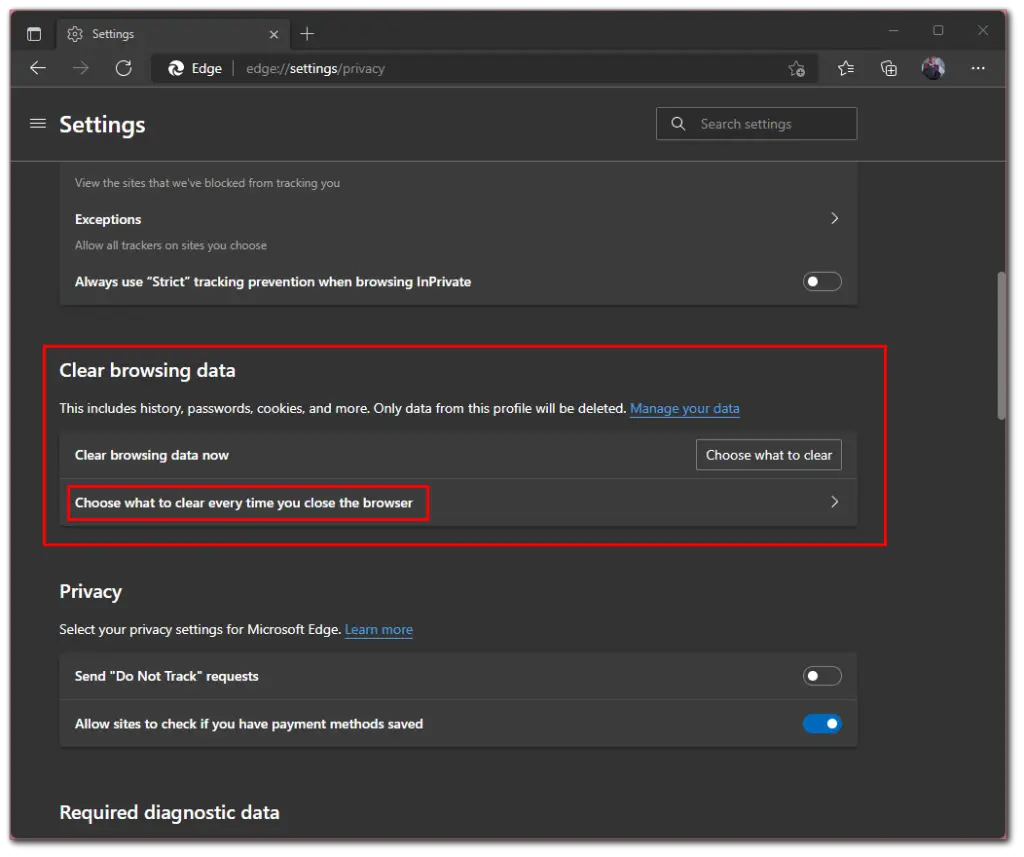This screenshot has width=1024, height=857.
Task: Disable Allow sites to check payment methods
Action: click(x=822, y=724)
